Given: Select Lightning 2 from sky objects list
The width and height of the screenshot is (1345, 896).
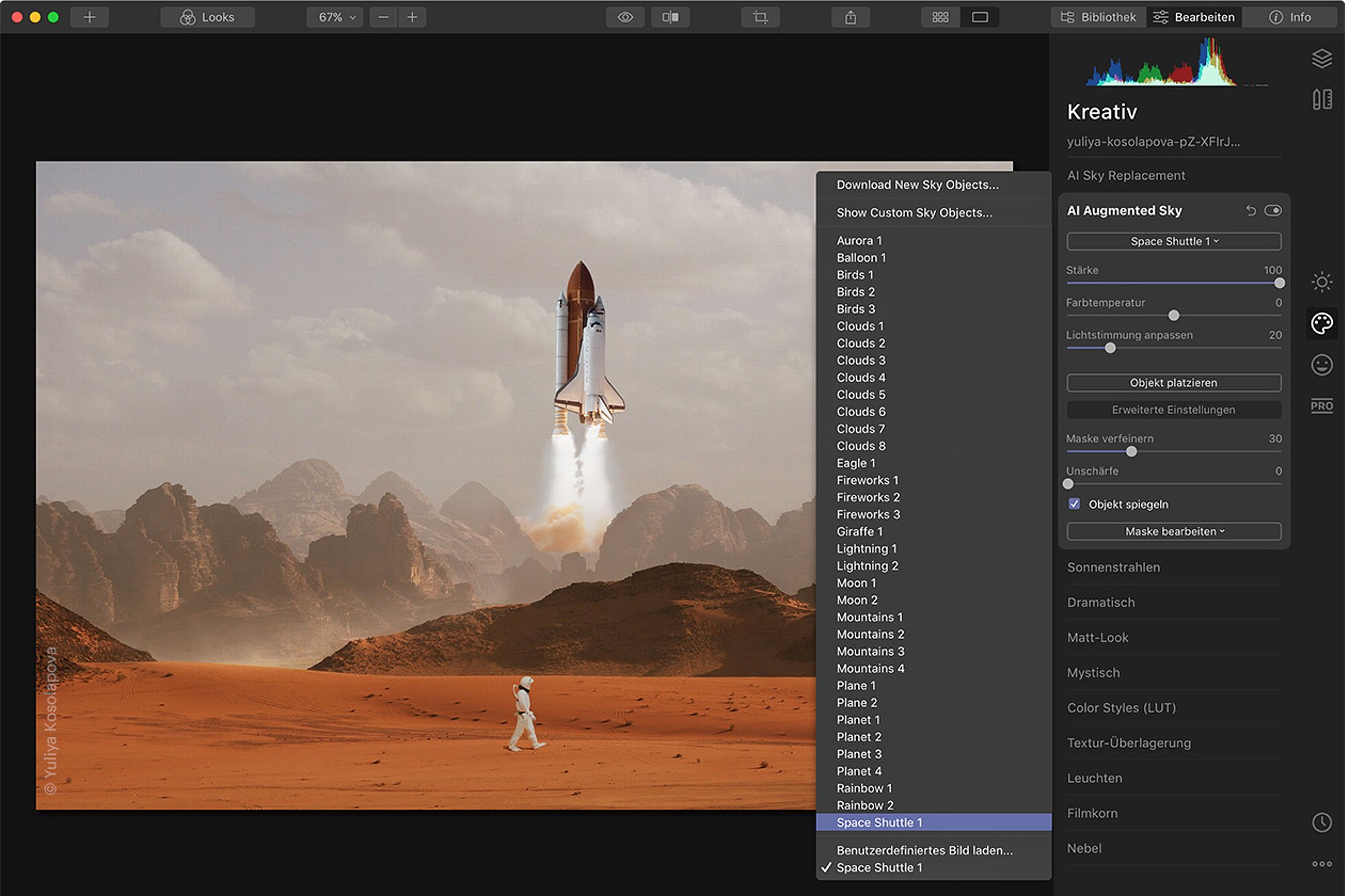Looking at the screenshot, I should tap(933, 566).
